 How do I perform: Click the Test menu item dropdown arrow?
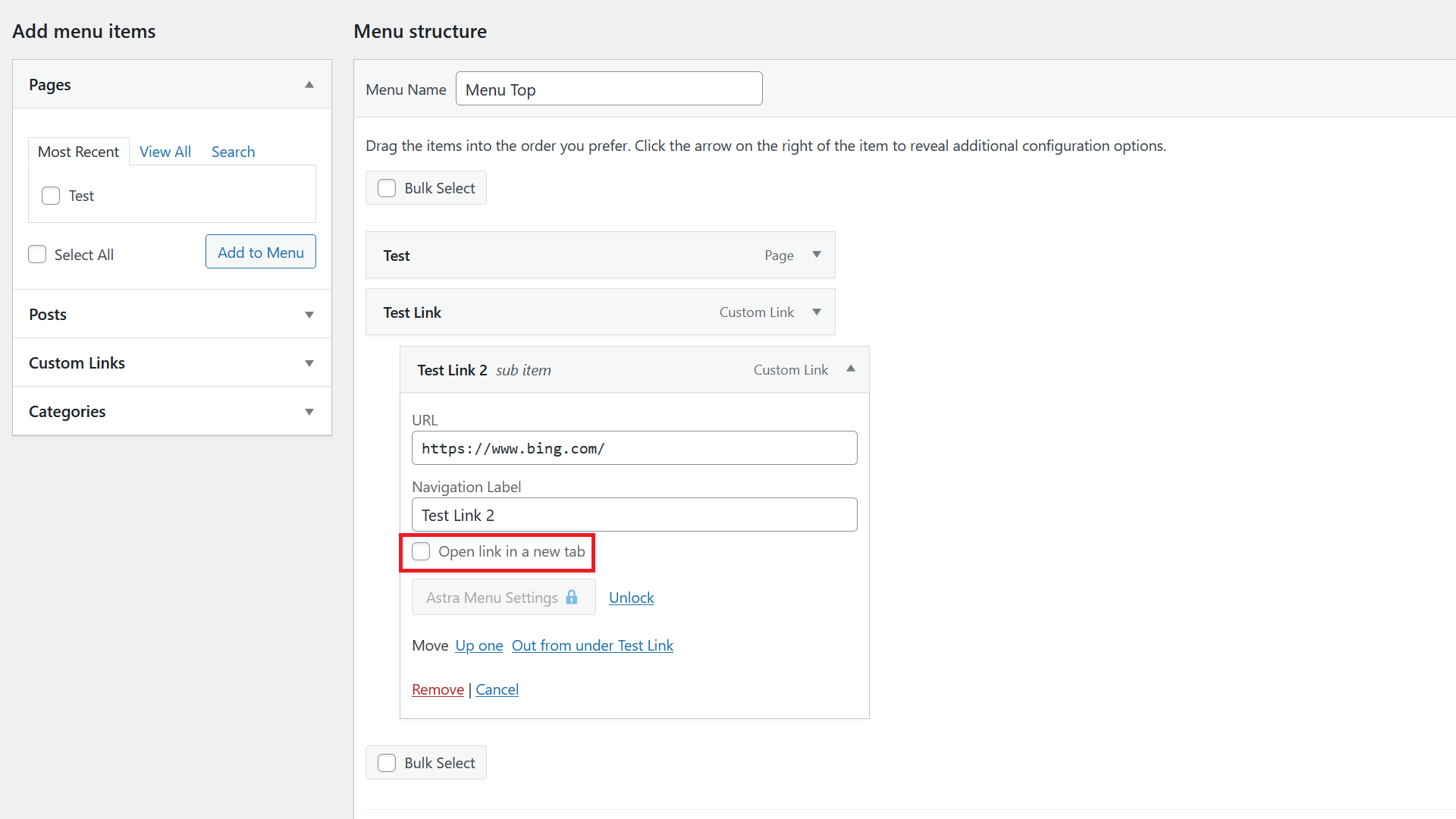click(x=817, y=254)
